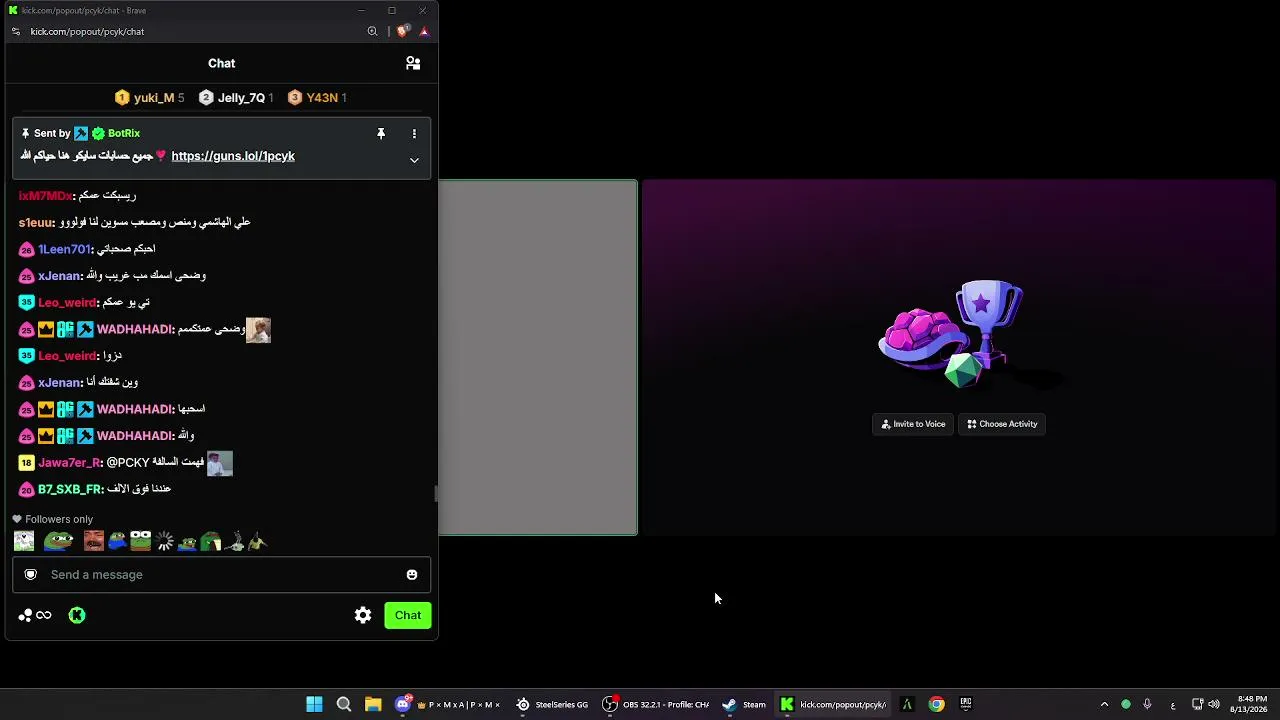
Task: Click username ixM7MDx in chat
Action: tap(45, 196)
